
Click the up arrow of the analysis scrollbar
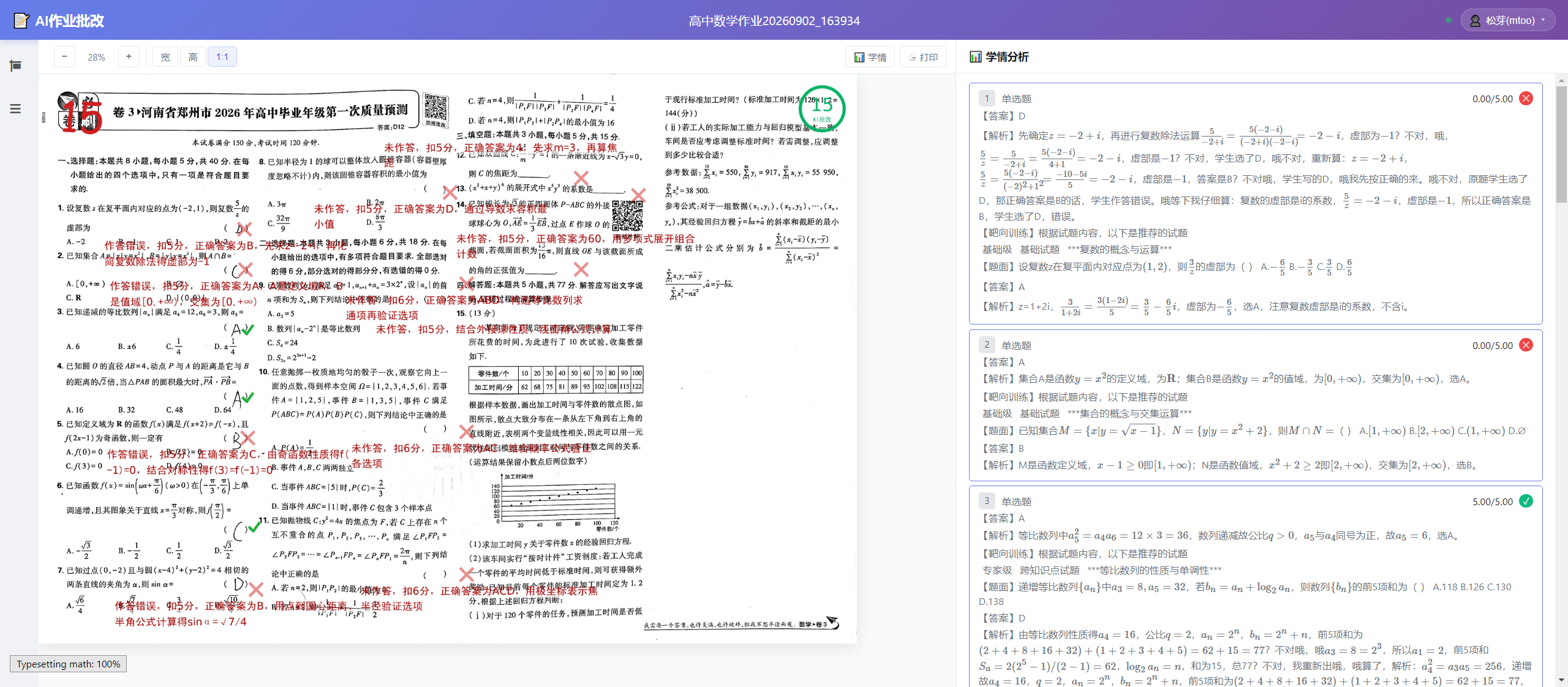pos(1561,80)
